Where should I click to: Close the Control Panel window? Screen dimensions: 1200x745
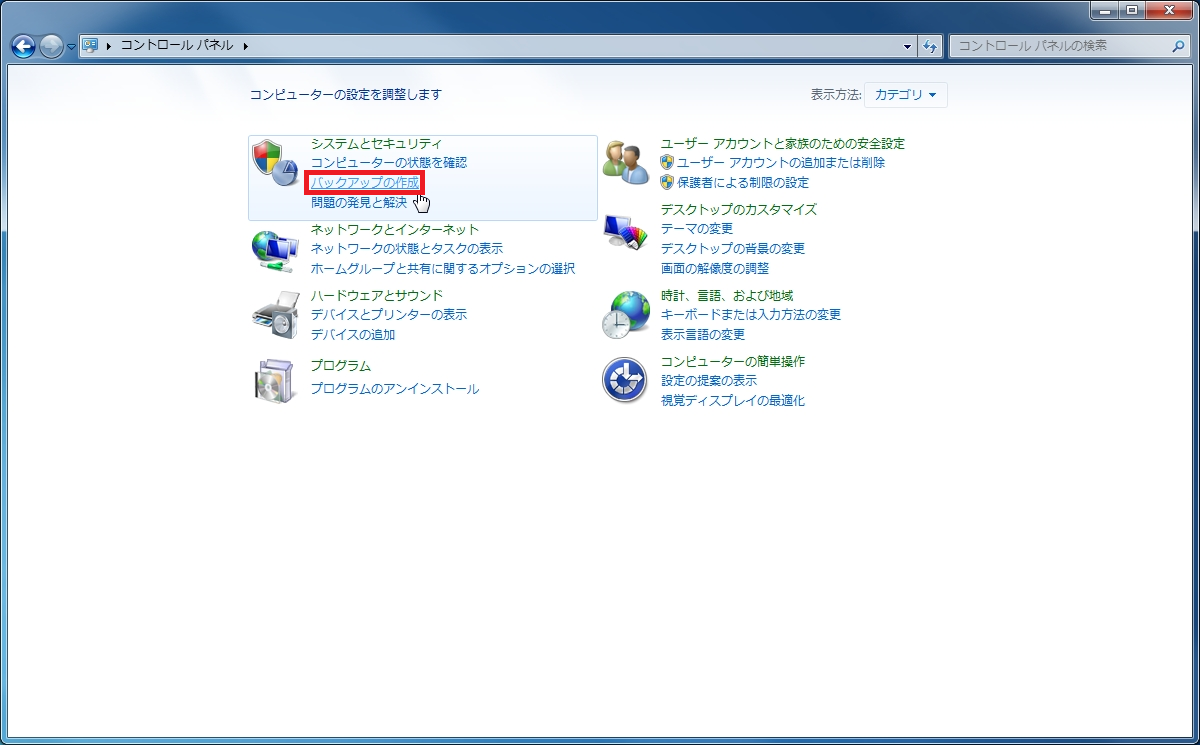(x=1167, y=10)
